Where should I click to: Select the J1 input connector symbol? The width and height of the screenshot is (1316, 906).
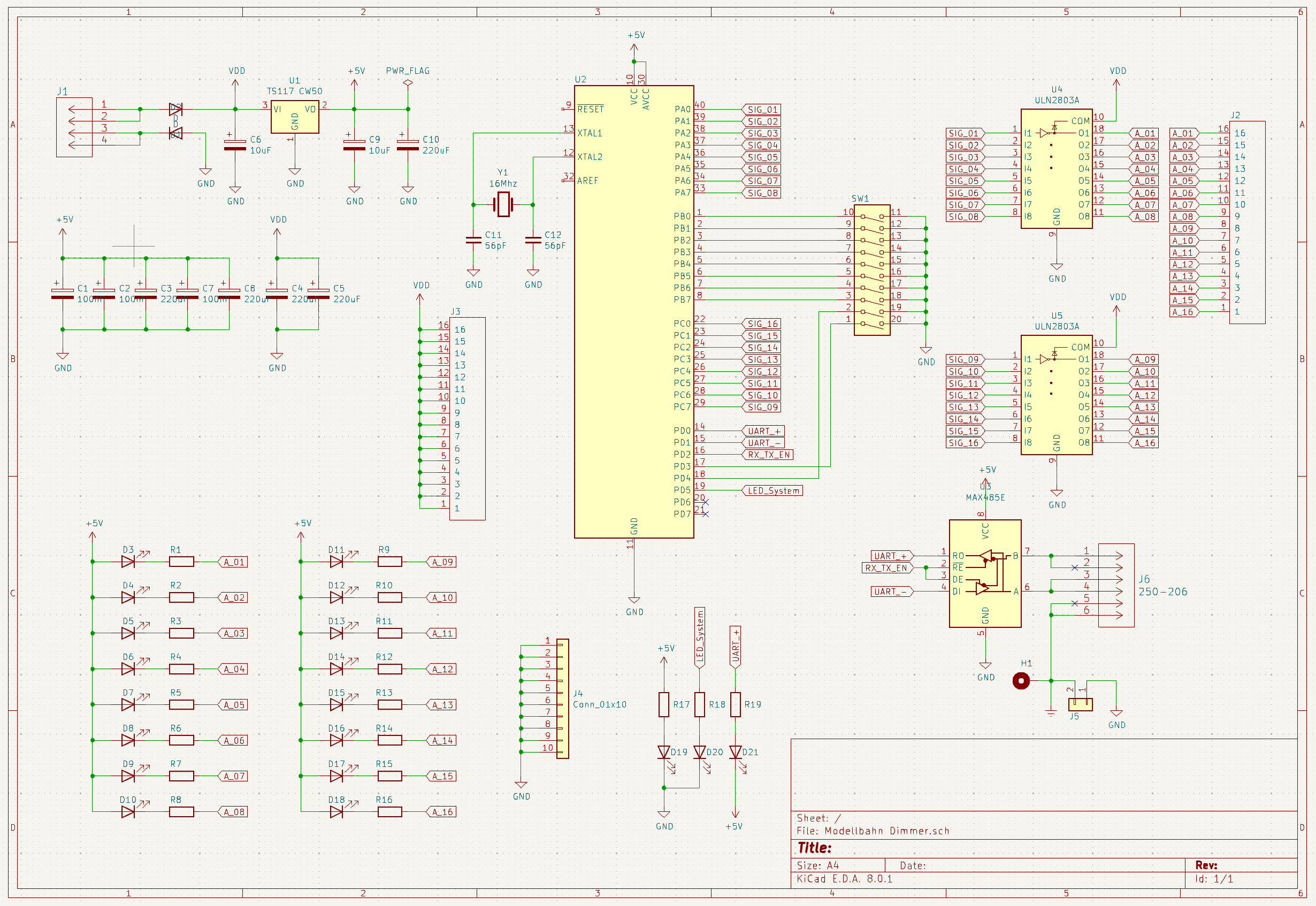(x=74, y=127)
